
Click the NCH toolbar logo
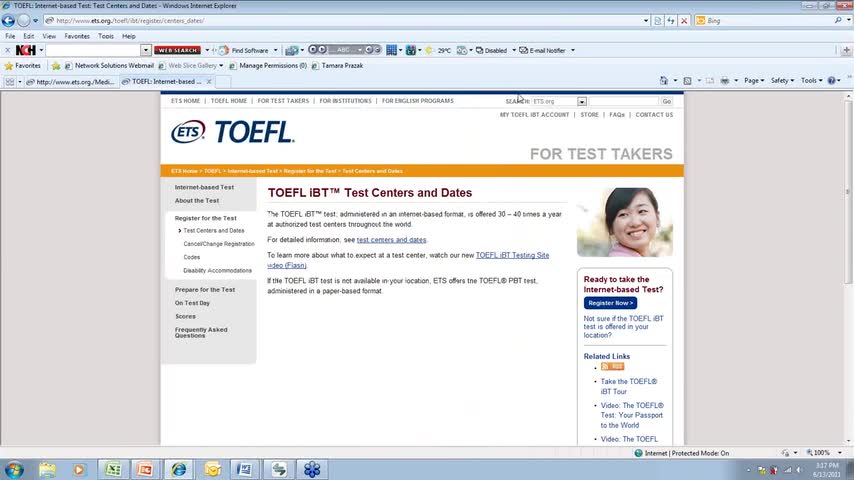pyautogui.click(x=26, y=50)
